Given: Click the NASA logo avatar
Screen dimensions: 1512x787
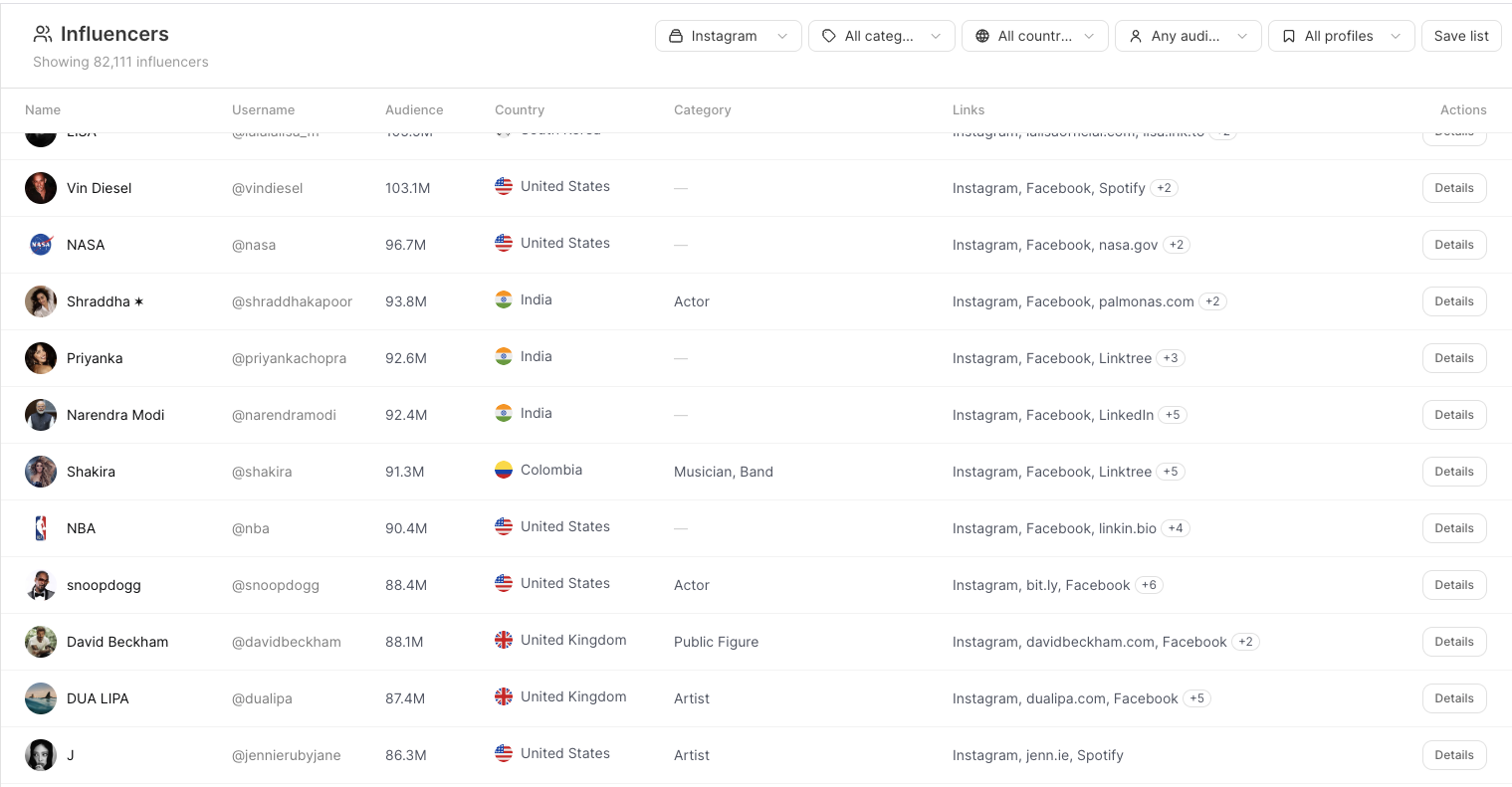Looking at the screenshot, I should tap(41, 245).
